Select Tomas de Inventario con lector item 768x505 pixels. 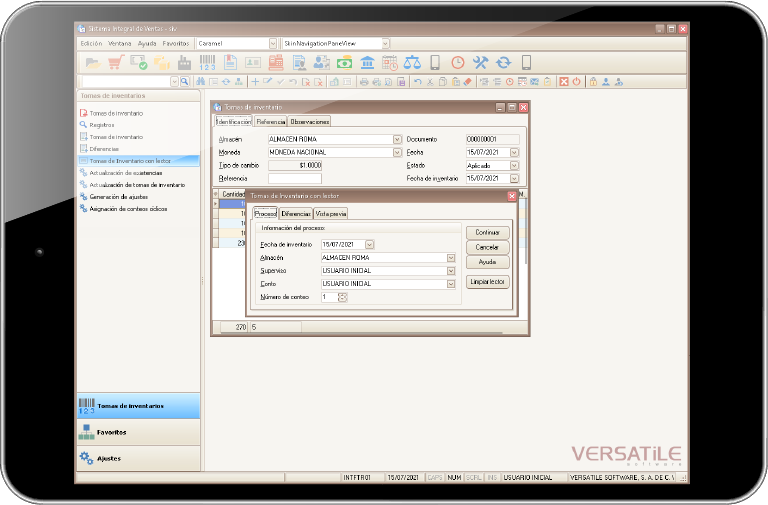(x=139, y=161)
